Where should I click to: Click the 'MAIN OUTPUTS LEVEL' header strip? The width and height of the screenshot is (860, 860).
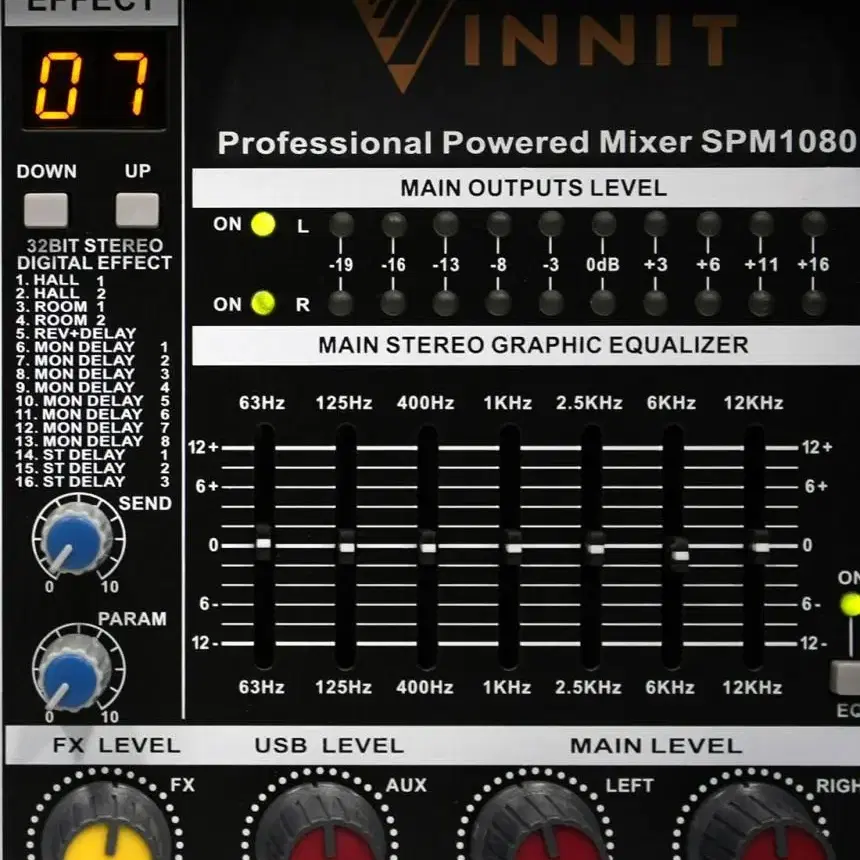click(x=526, y=188)
